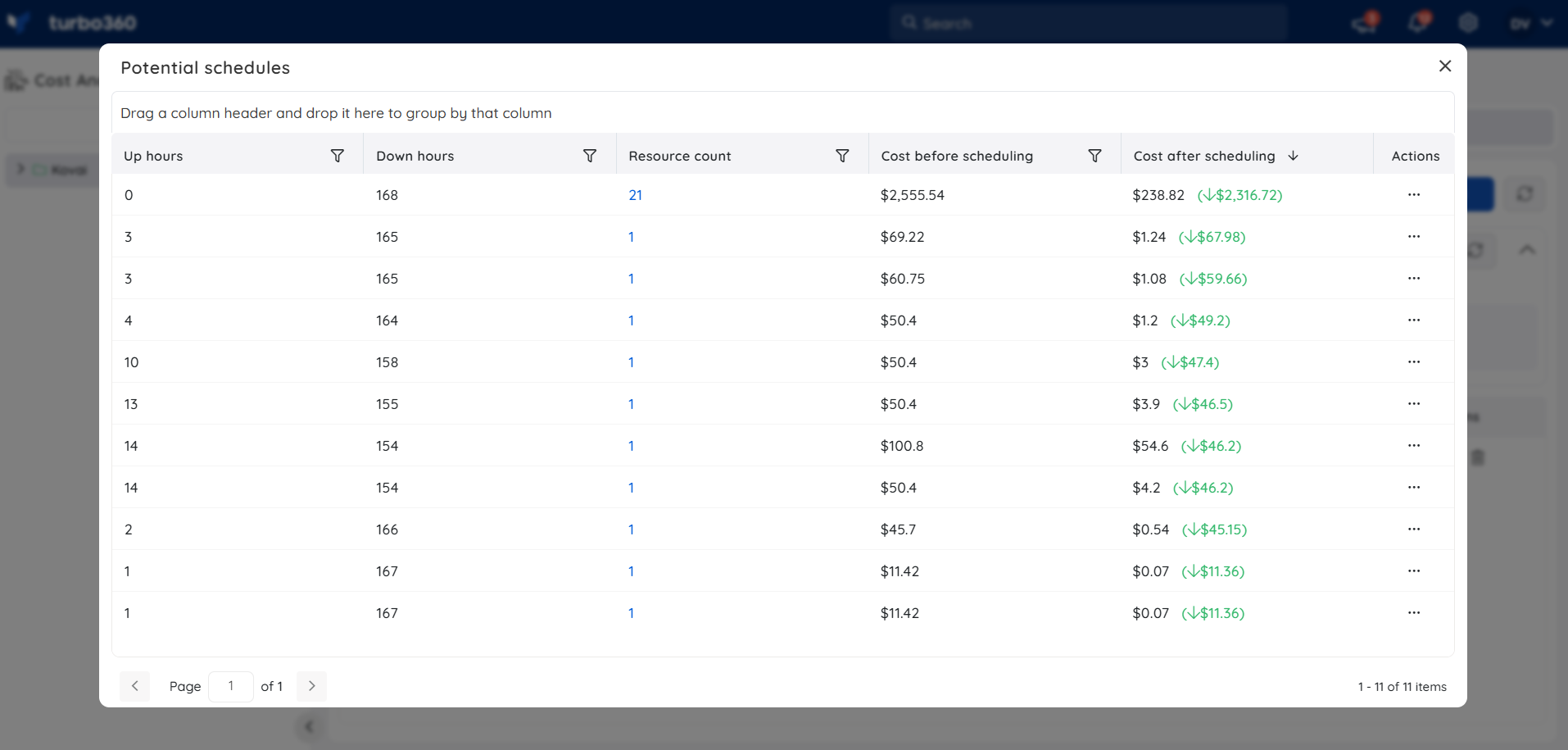The width and height of the screenshot is (1568, 750).
Task: Open resource count link in the $60.75 row
Action: coord(631,279)
